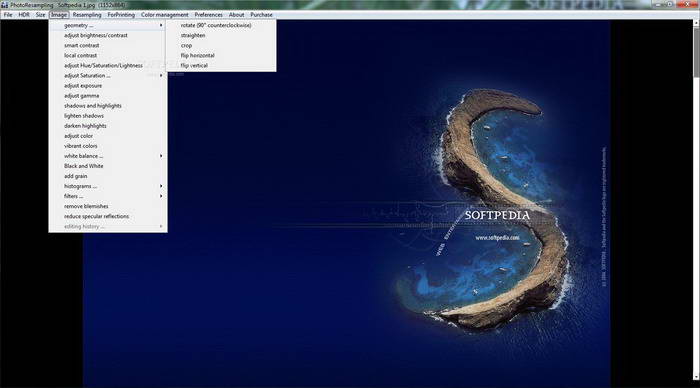This screenshot has height=388, width=700.
Task: Select crop from geometry submenu
Action: tap(221, 46)
